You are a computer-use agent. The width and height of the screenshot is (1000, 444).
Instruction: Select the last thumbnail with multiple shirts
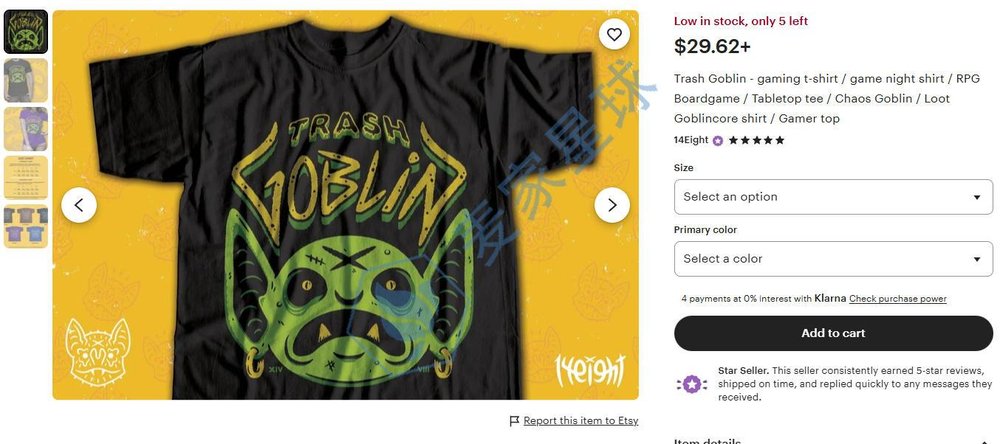tap(26, 225)
